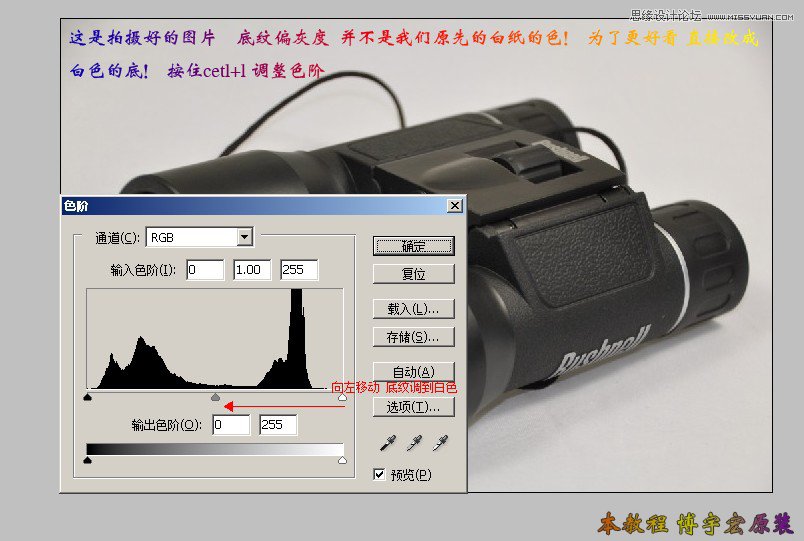Click the input highlight field showing 255
Image resolution: width=804 pixels, height=541 pixels.
[x=299, y=270]
